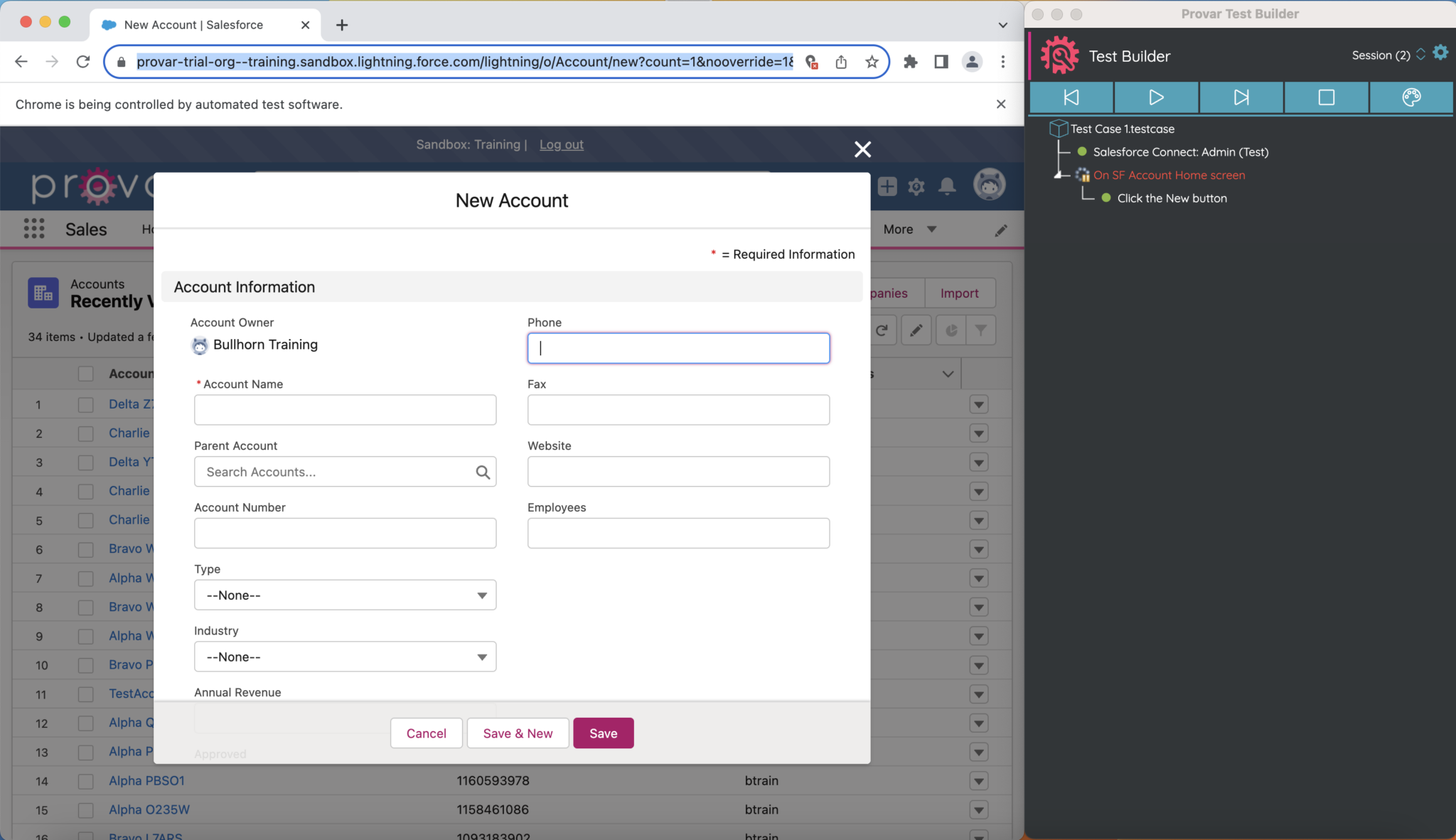Viewport: 1456px width, 840px height.
Task: Click into the Account Name field
Action: click(x=345, y=410)
